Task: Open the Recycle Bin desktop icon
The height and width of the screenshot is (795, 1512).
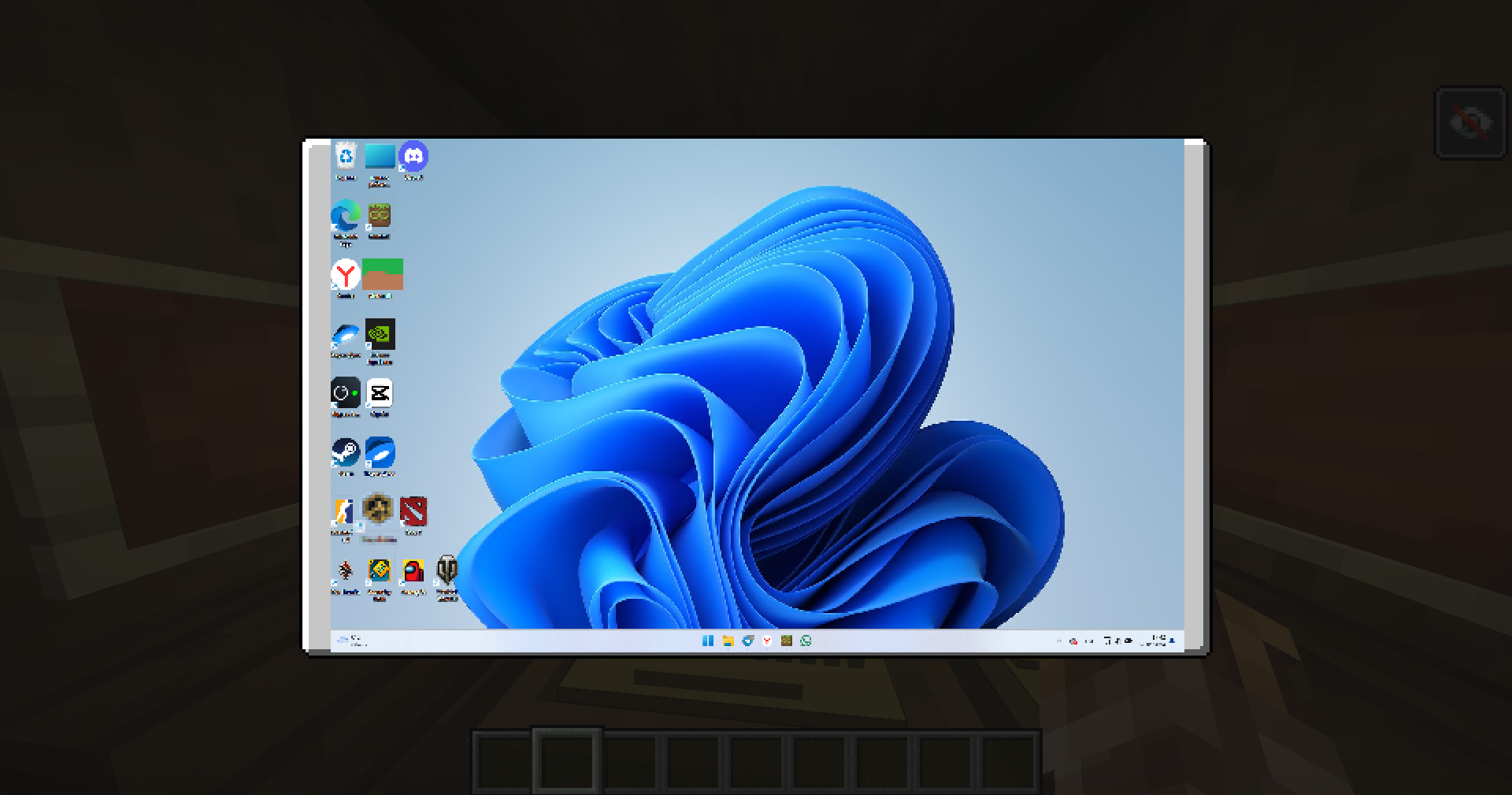Action: tap(346, 155)
